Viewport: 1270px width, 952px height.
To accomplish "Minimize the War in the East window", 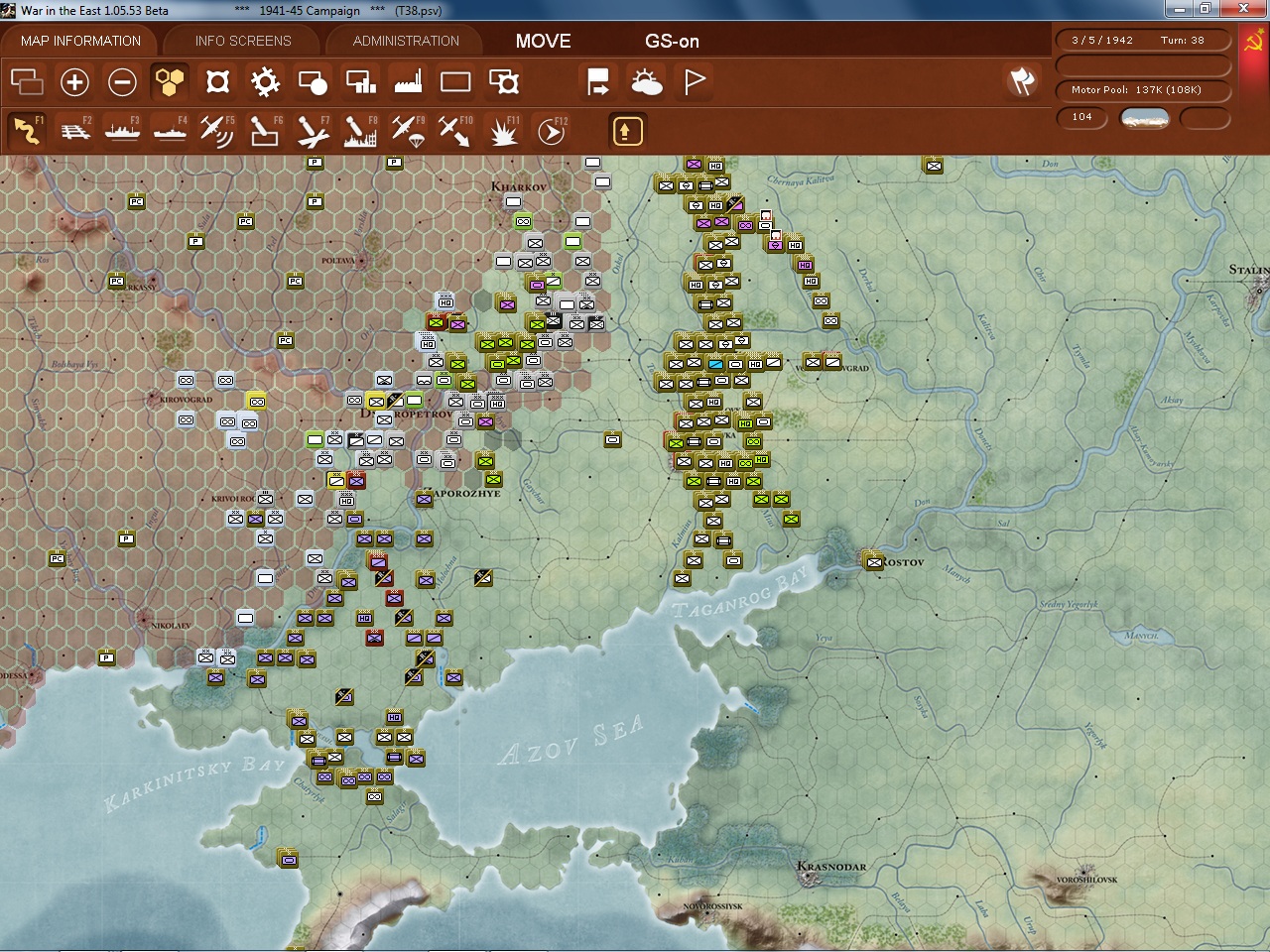I will [x=1179, y=9].
